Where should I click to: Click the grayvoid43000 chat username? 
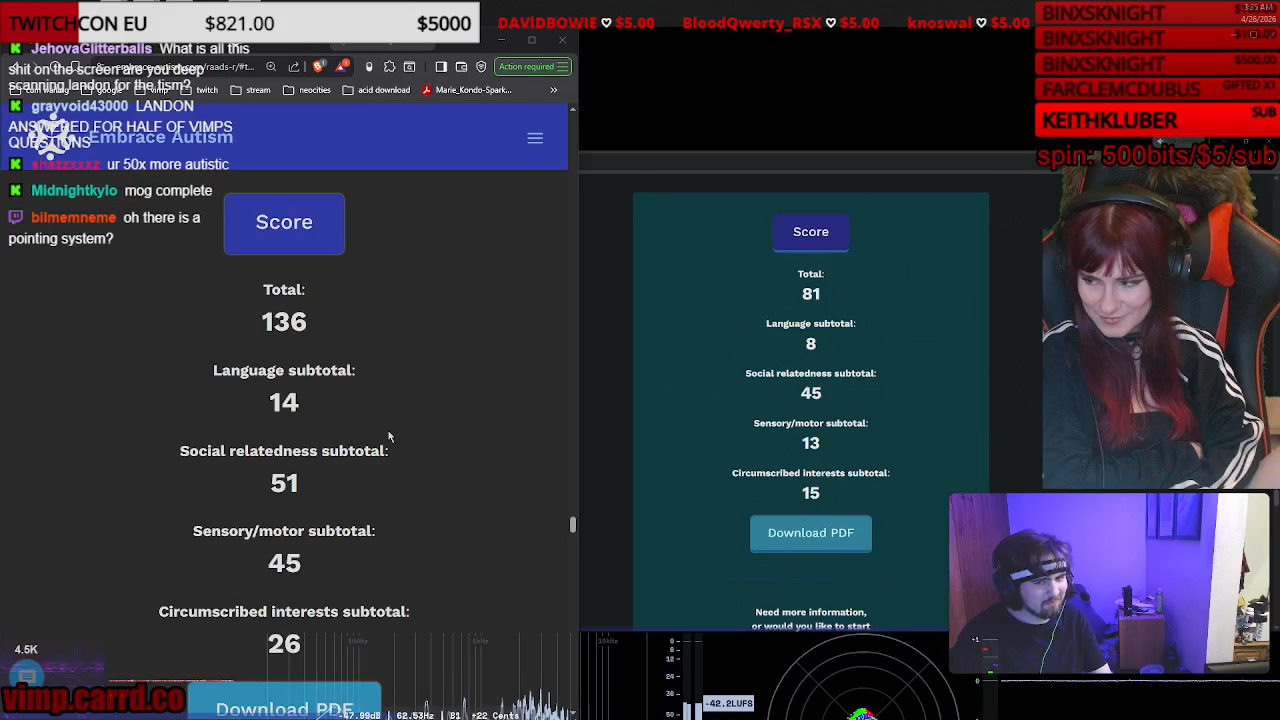[x=79, y=106]
